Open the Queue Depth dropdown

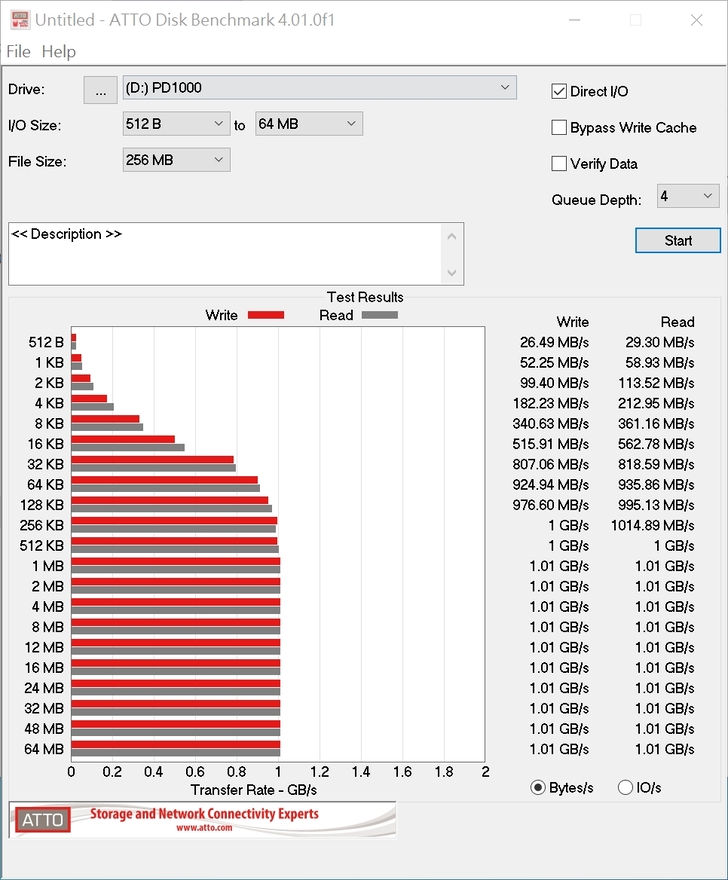[x=688, y=196]
